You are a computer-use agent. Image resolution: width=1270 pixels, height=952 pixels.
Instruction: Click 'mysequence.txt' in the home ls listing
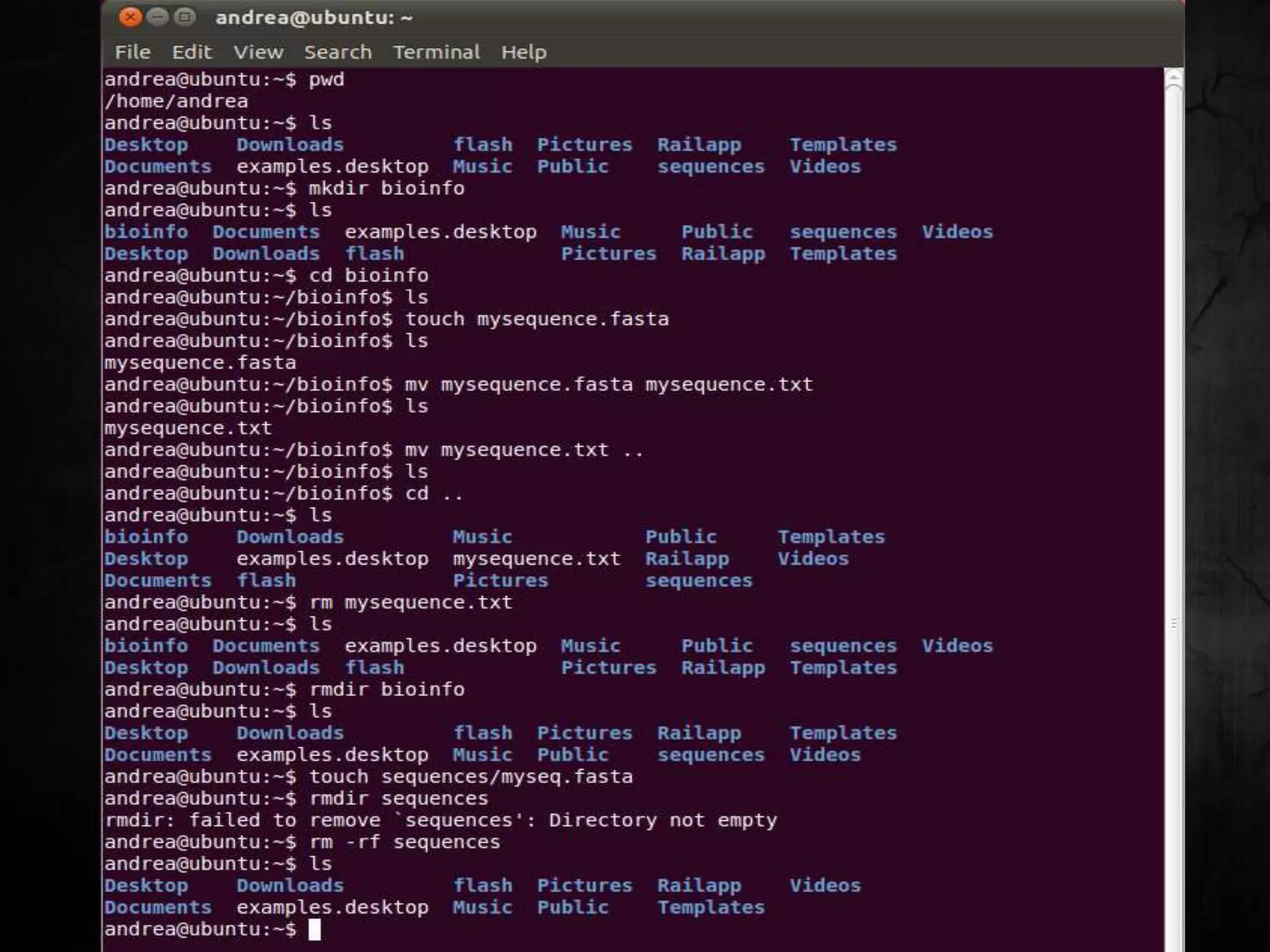[x=536, y=559]
